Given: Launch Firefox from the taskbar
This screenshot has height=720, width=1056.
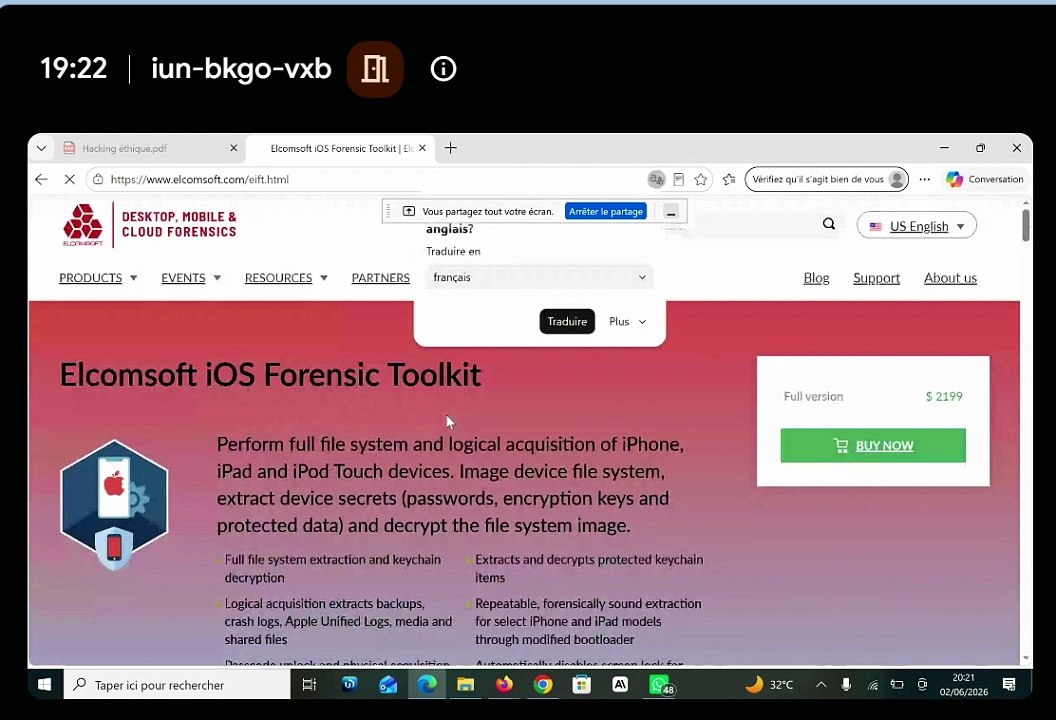Looking at the screenshot, I should click(504, 685).
